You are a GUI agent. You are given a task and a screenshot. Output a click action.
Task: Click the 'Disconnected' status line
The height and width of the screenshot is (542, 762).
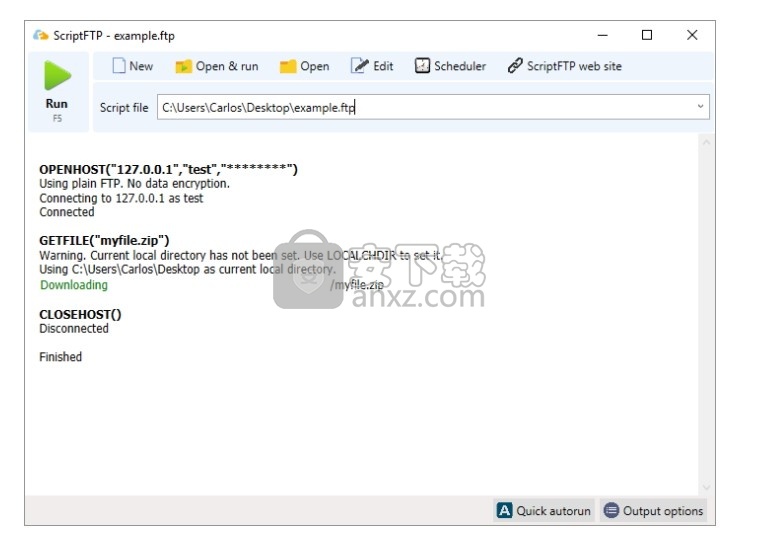pyautogui.click(x=74, y=329)
